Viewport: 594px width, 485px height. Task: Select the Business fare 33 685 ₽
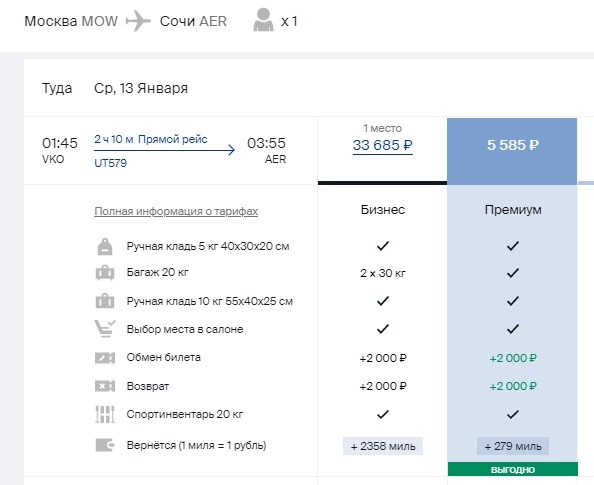click(383, 145)
